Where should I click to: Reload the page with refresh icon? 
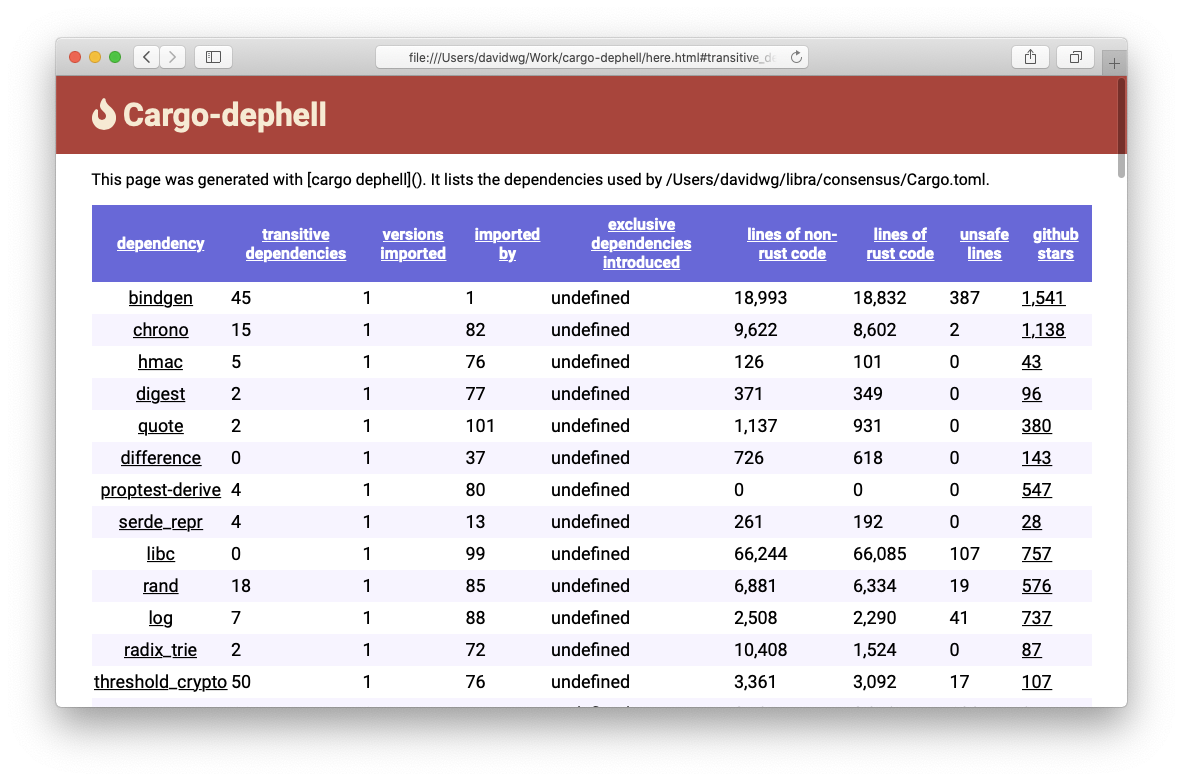pyautogui.click(x=796, y=57)
